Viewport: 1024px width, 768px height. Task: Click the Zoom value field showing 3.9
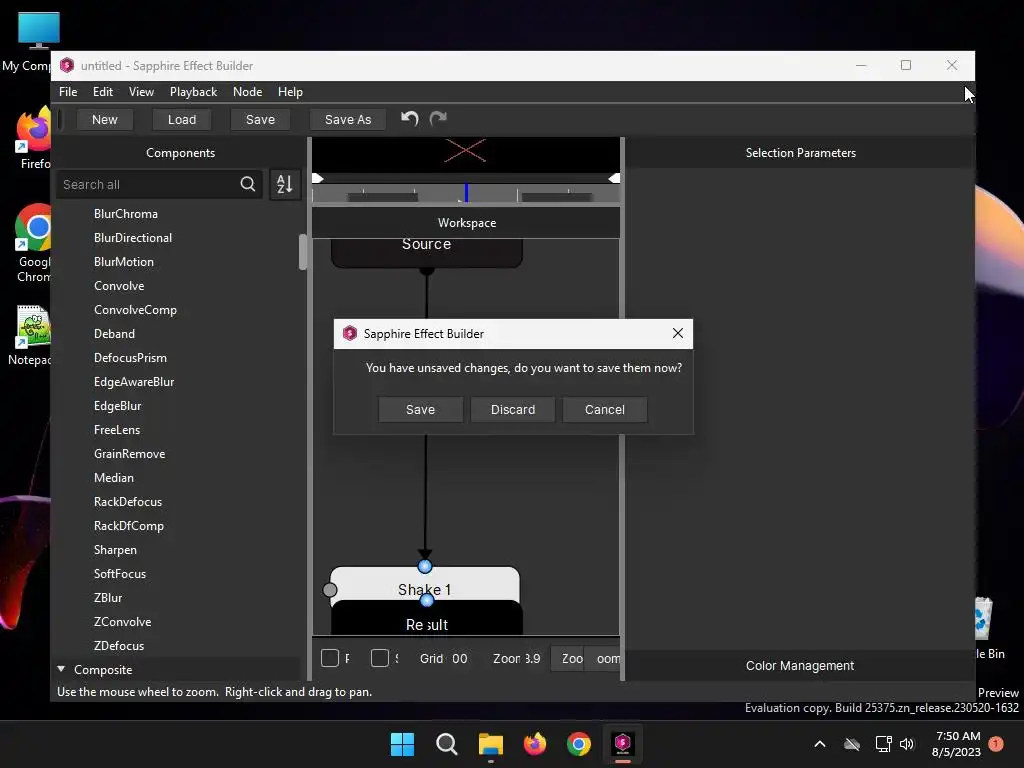click(532, 659)
